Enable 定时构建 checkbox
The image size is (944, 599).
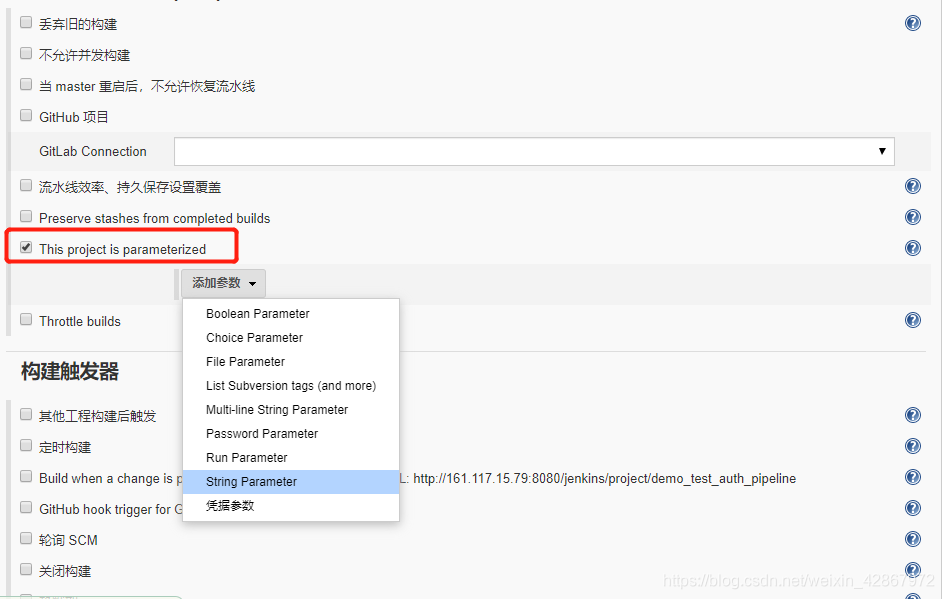click(26, 445)
